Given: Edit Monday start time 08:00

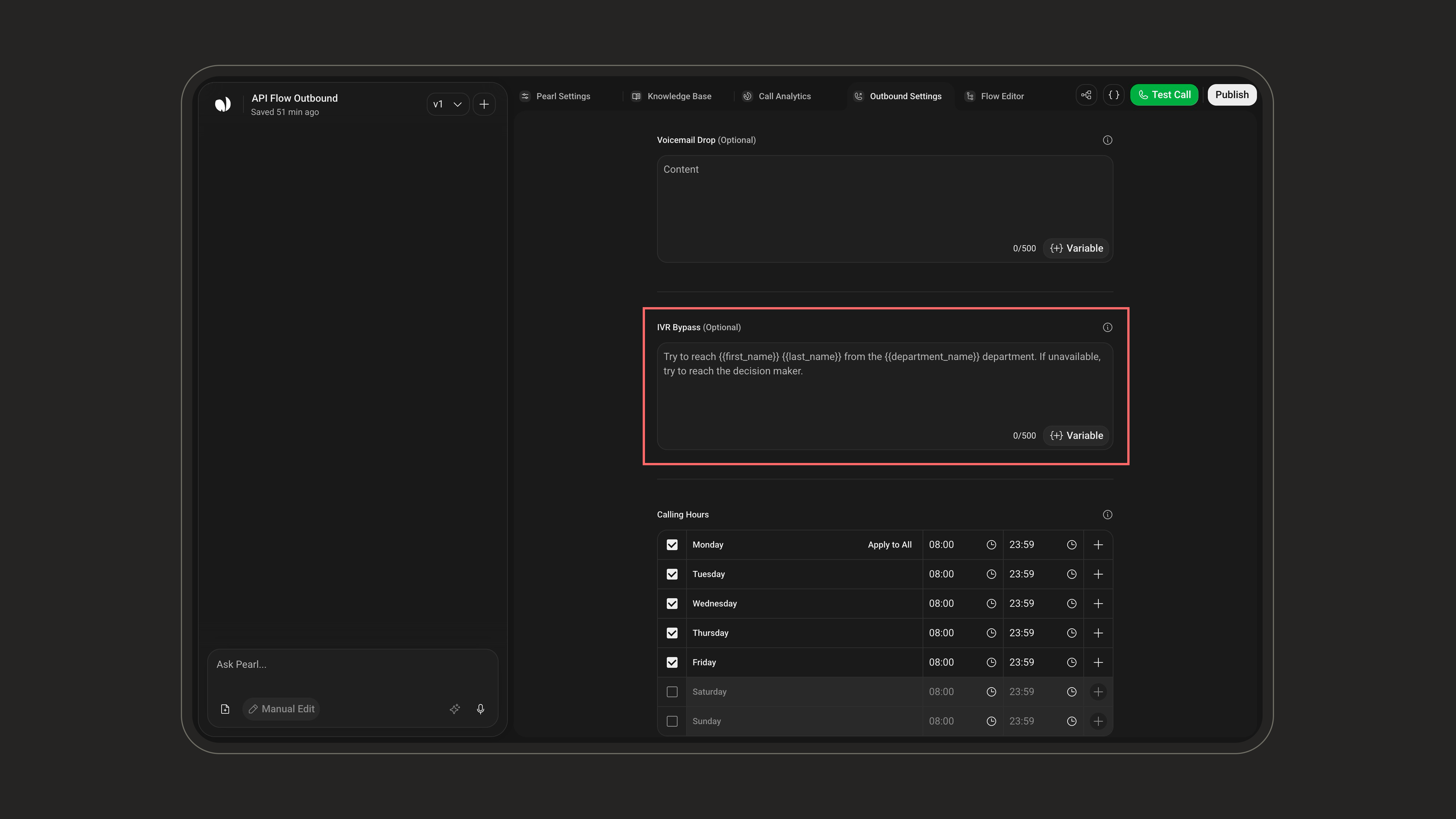Looking at the screenshot, I should coord(941,545).
